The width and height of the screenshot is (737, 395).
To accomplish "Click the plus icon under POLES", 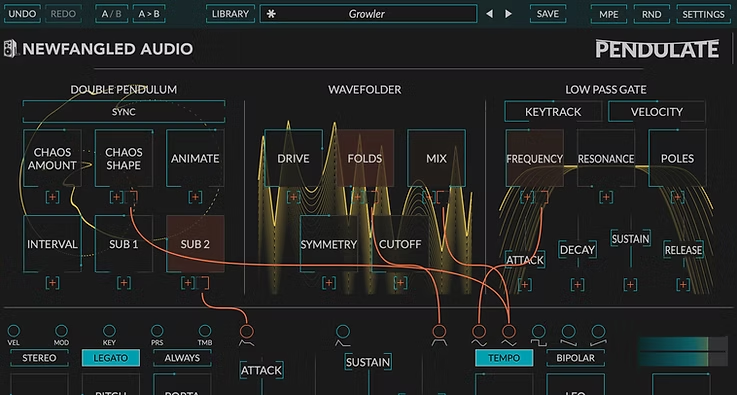I will point(677,197).
